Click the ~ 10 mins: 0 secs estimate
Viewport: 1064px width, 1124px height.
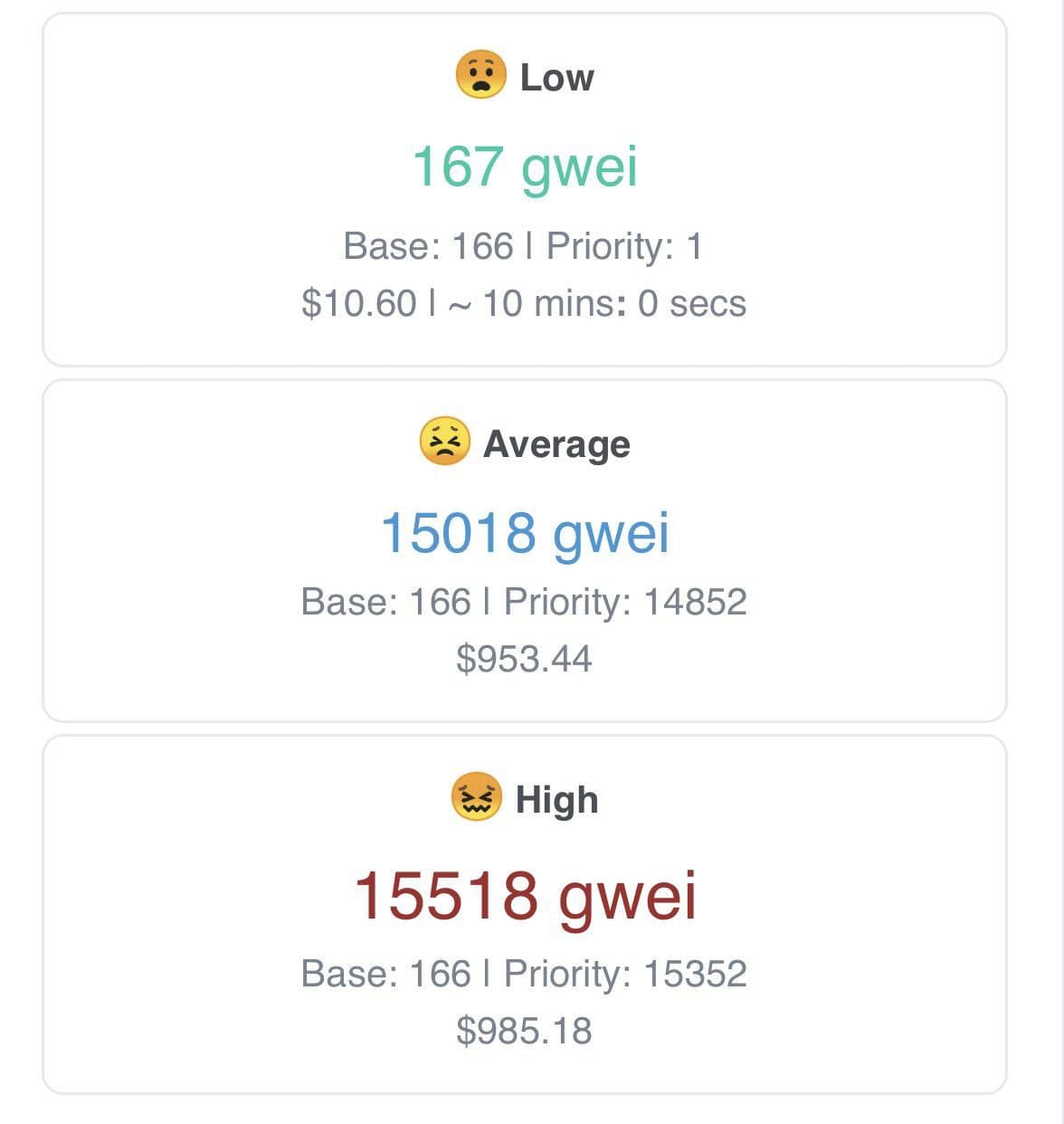[597, 303]
